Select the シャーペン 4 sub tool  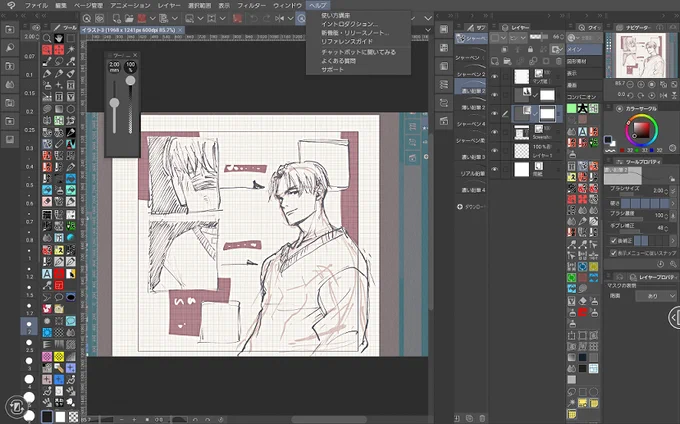(471, 120)
